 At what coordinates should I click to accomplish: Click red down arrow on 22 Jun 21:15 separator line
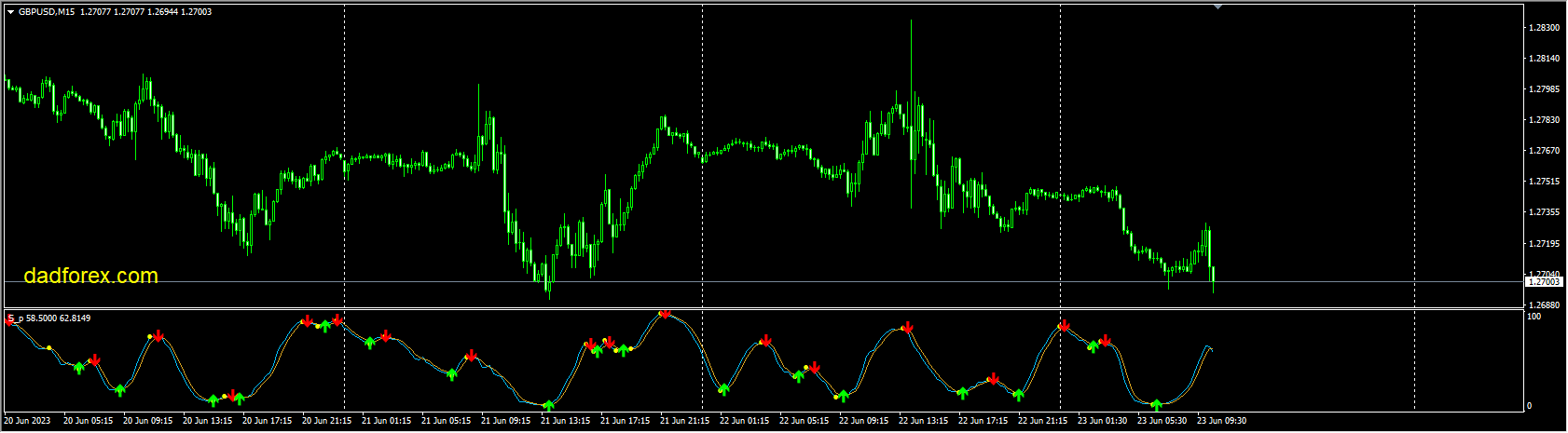click(x=1064, y=326)
